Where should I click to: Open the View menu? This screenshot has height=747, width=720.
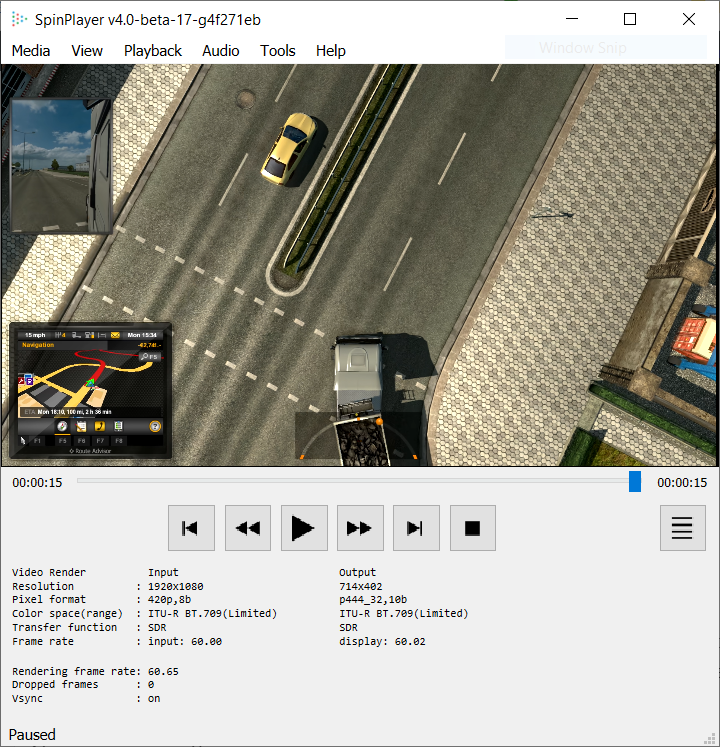tap(87, 50)
